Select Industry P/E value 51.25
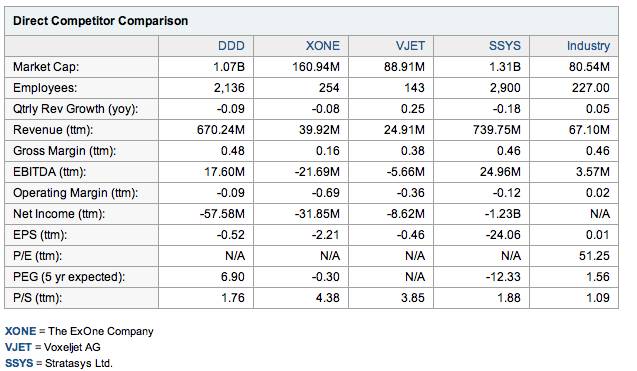The width and height of the screenshot is (637, 371). click(x=594, y=256)
